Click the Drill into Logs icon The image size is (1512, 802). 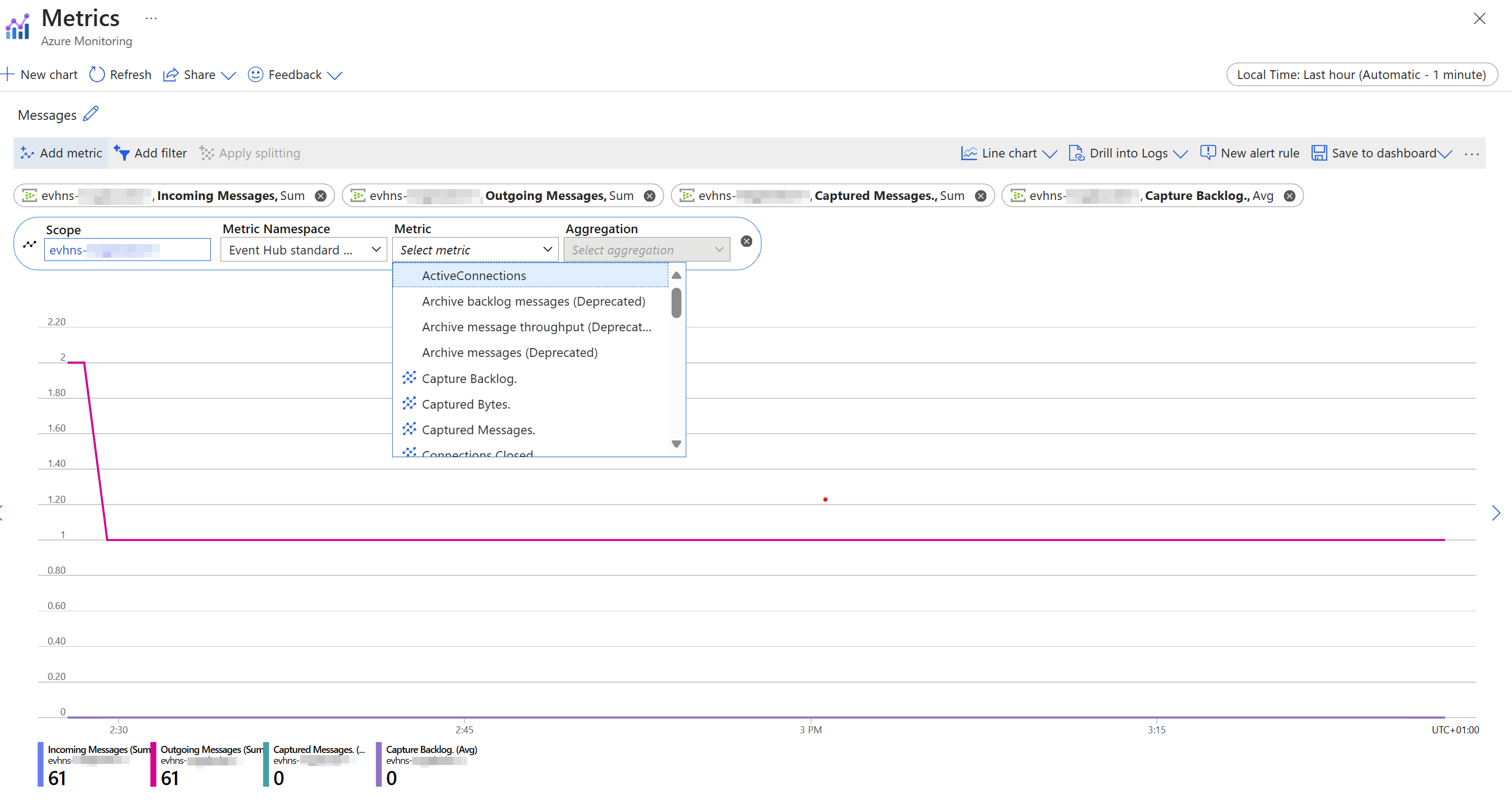pos(1078,153)
